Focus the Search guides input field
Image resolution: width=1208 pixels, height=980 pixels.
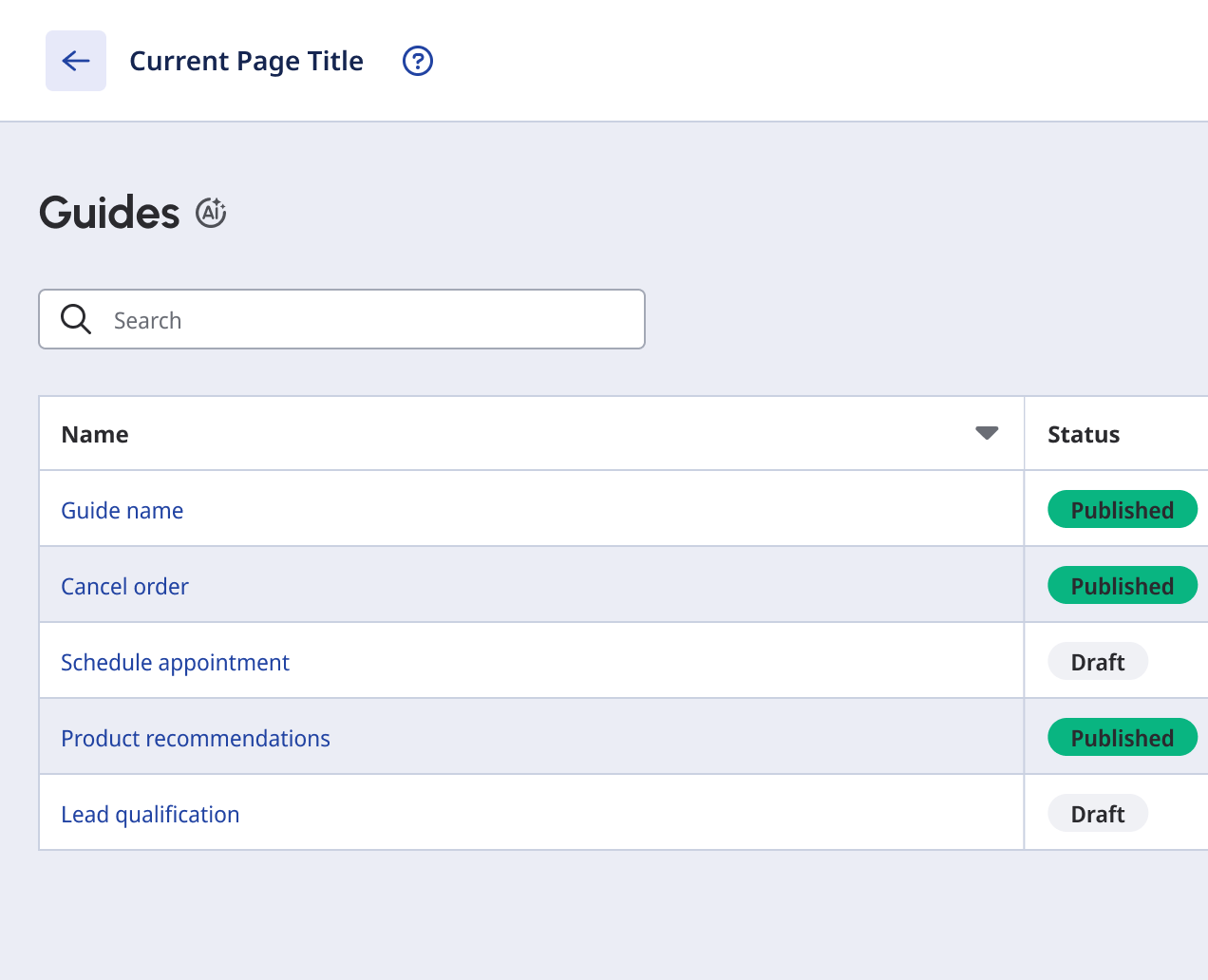370,320
